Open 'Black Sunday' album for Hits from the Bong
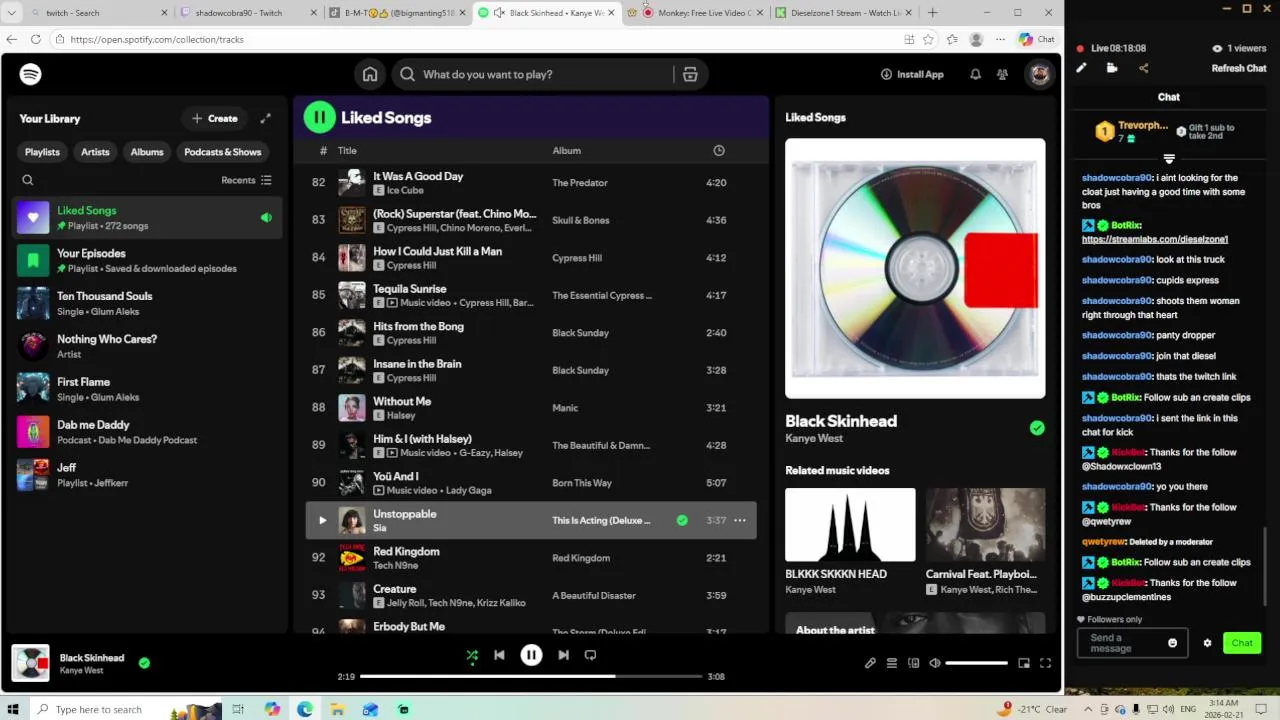Image resolution: width=1280 pixels, height=720 pixels. [580, 333]
